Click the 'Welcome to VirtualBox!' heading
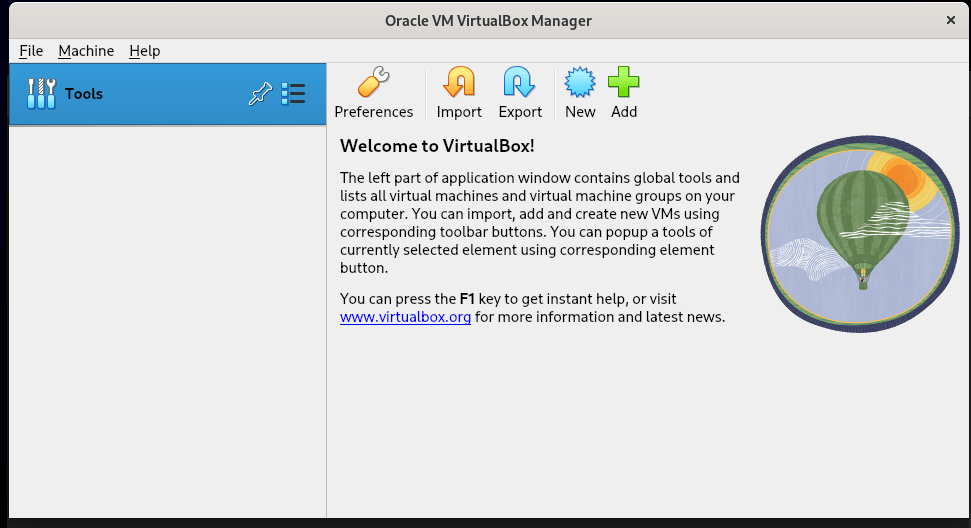This screenshot has width=971, height=528. pos(437,146)
